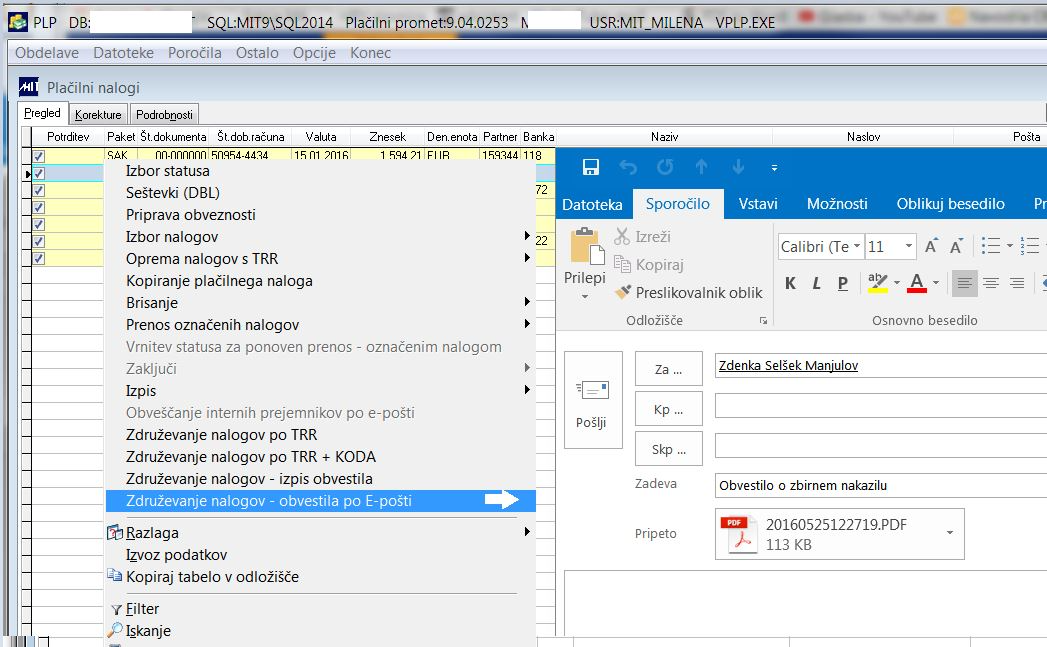The width and height of the screenshot is (1047, 647).
Task: Center the email text
Action: (x=991, y=283)
